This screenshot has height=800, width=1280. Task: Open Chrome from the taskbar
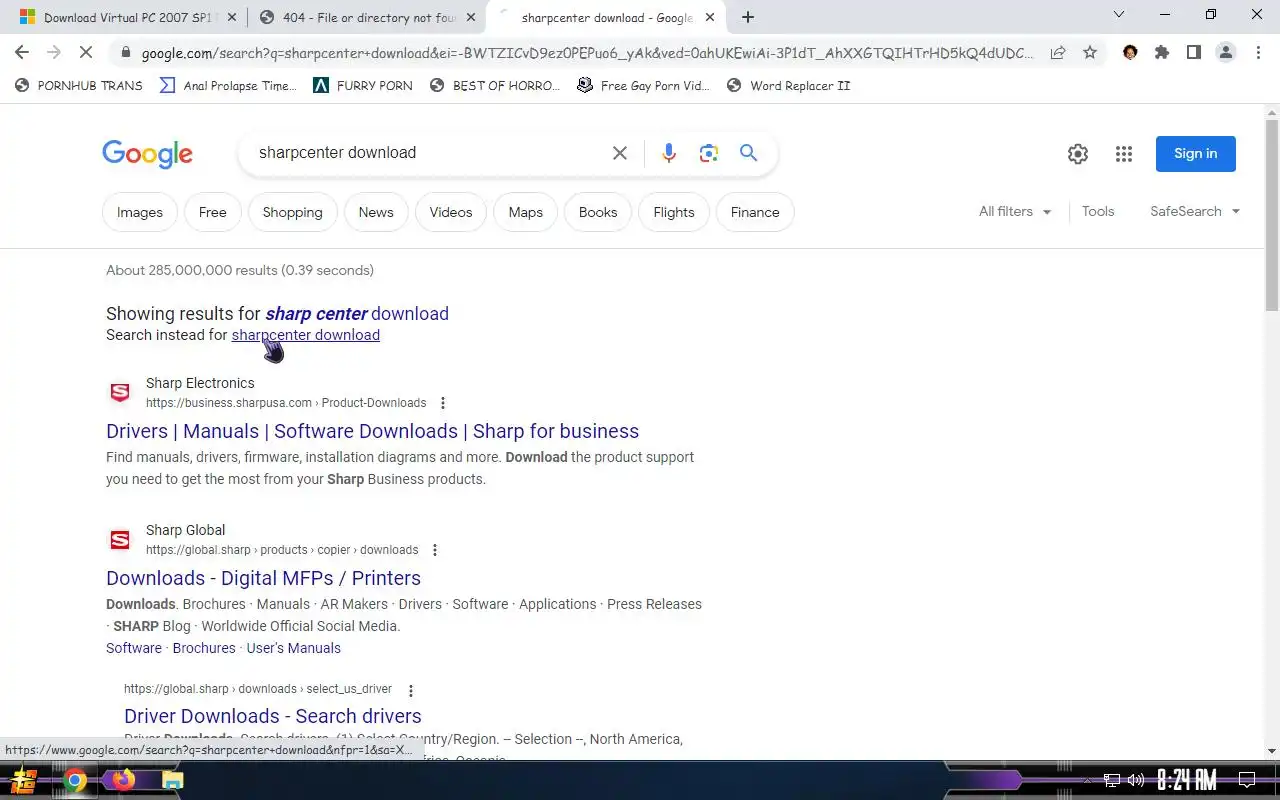(75, 780)
